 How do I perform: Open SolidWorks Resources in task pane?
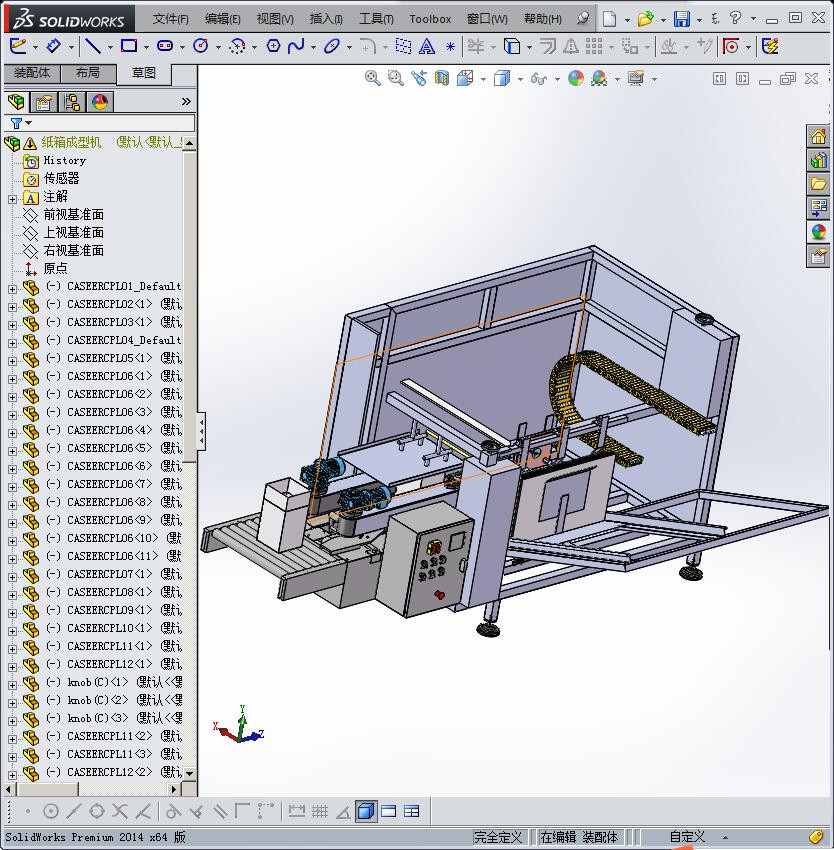pyautogui.click(x=818, y=136)
